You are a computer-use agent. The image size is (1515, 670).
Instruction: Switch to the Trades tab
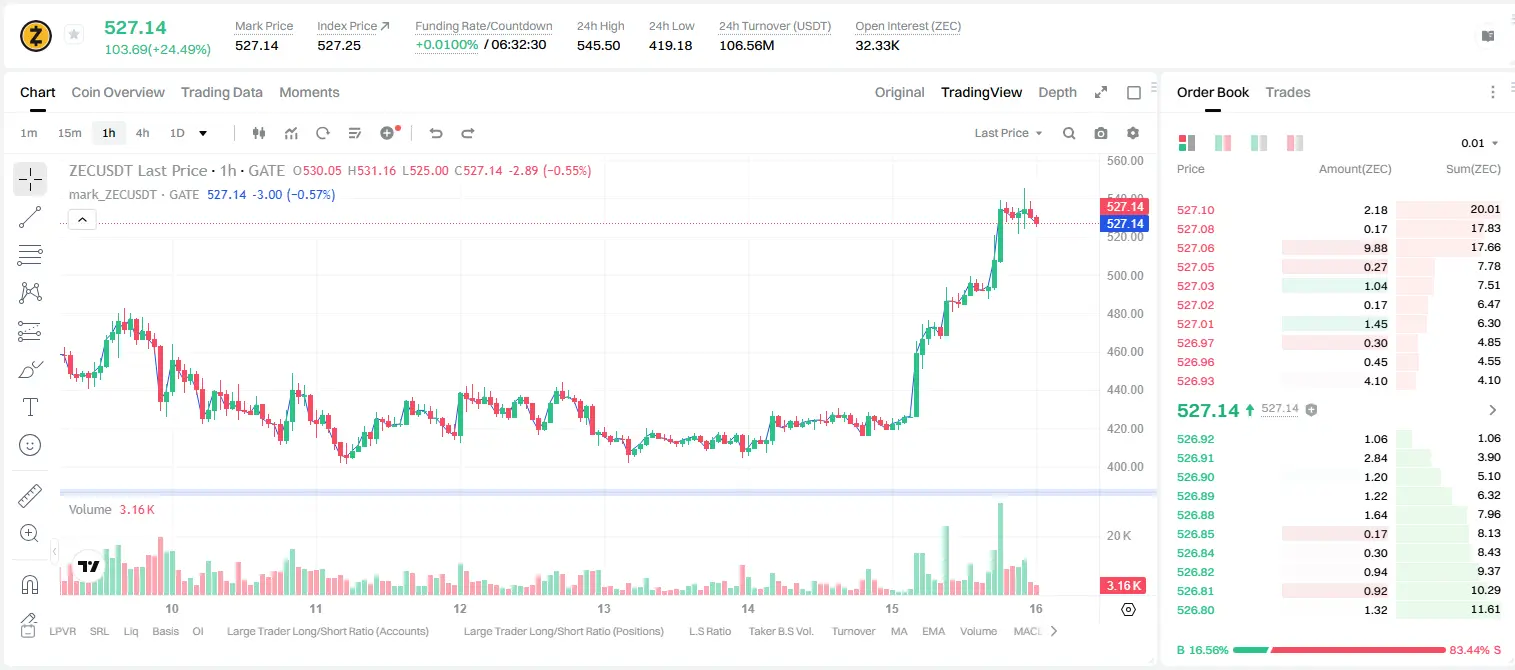click(x=1287, y=92)
